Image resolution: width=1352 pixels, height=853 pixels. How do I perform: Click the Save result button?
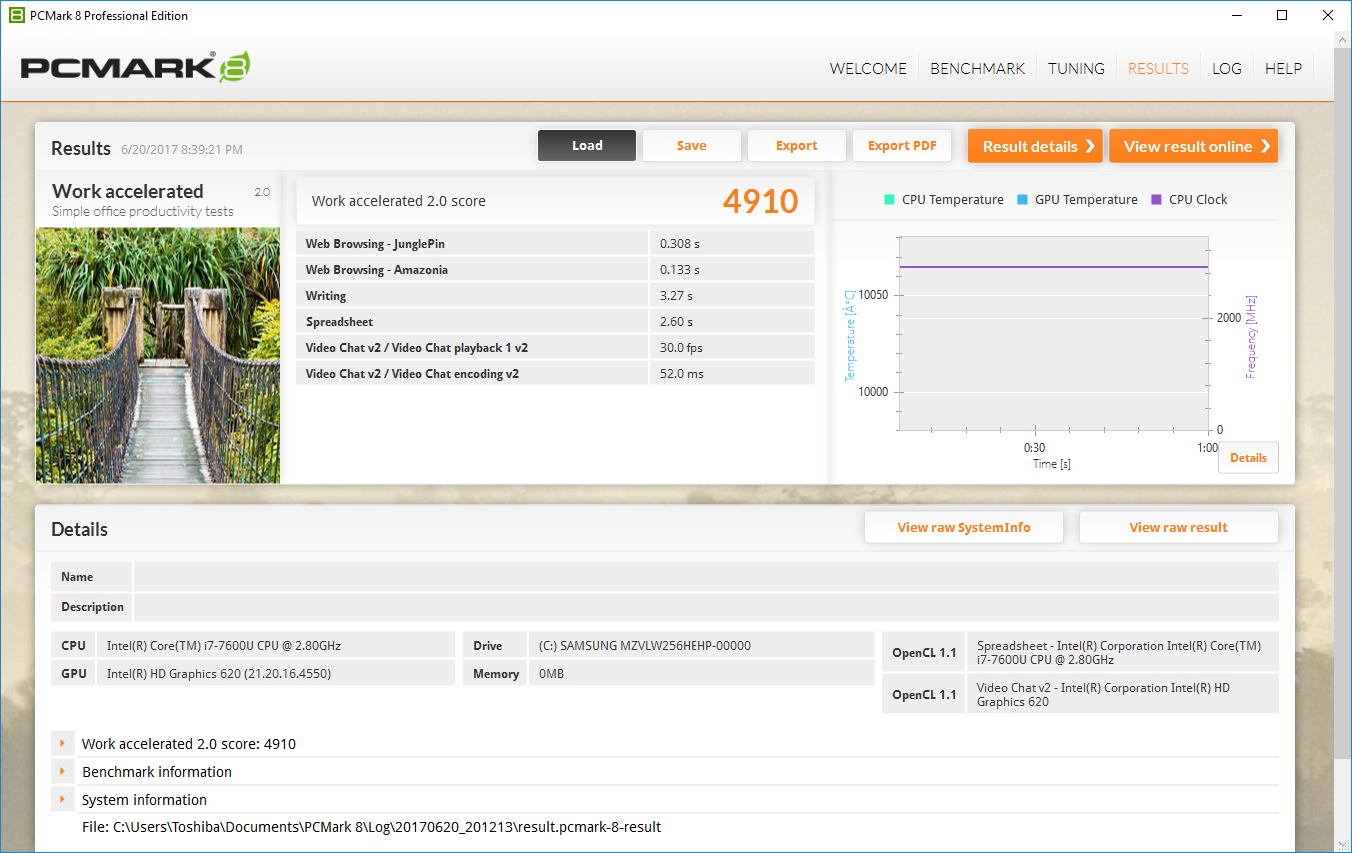[x=691, y=146]
